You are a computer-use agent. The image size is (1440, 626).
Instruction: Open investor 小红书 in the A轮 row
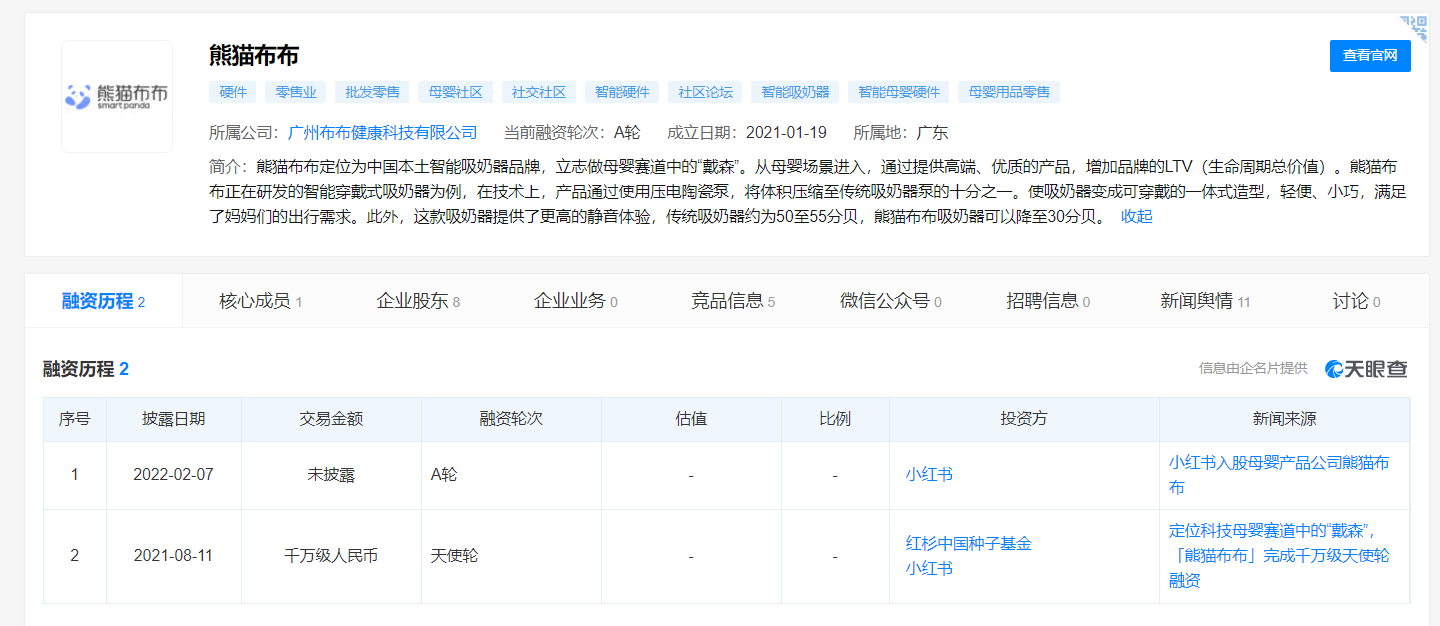pos(929,475)
